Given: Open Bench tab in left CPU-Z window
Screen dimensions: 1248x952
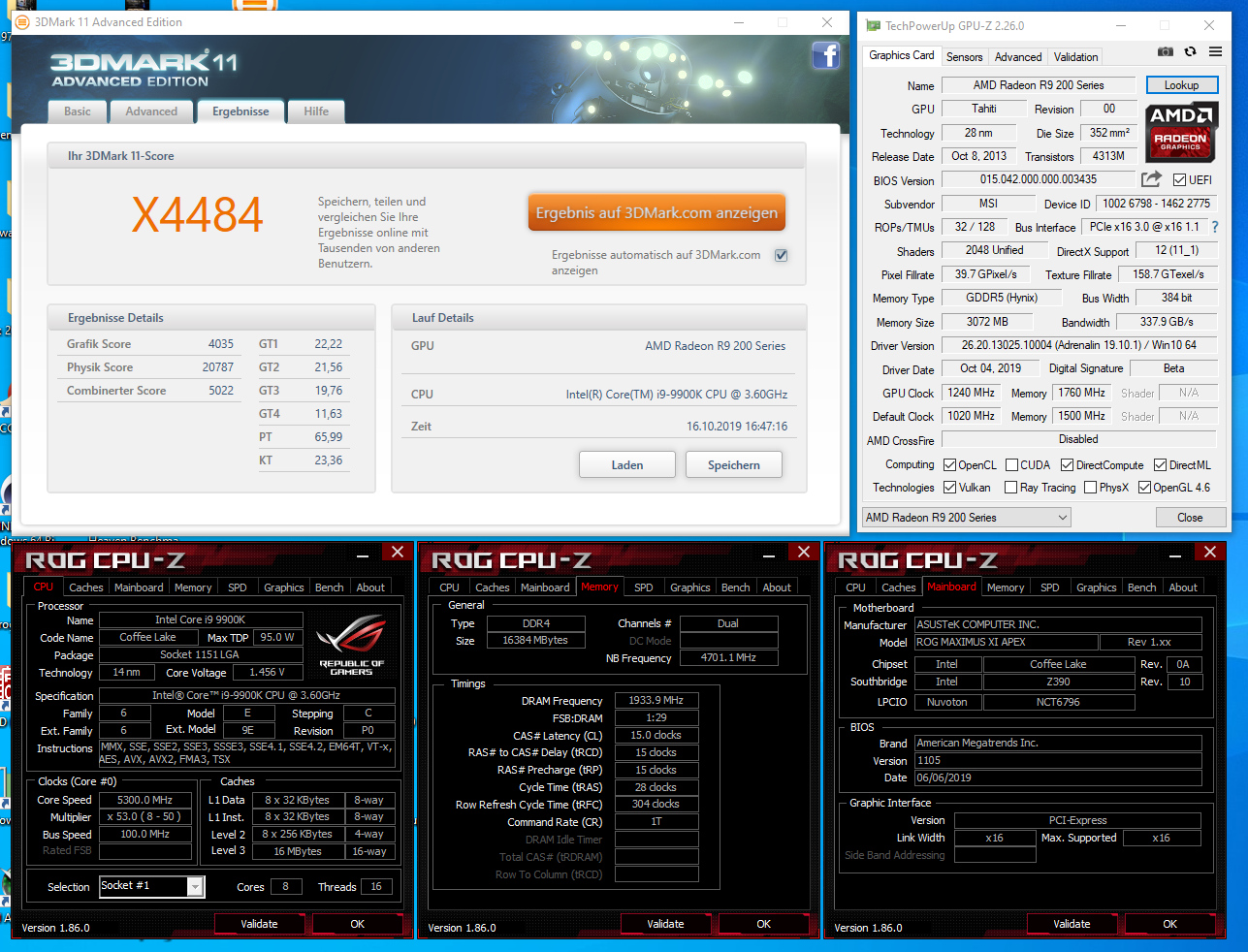Looking at the screenshot, I should pyautogui.click(x=330, y=587).
